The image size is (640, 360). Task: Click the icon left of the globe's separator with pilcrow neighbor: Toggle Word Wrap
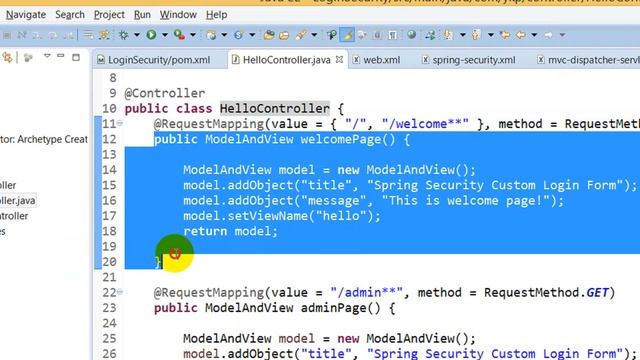(x=378, y=35)
